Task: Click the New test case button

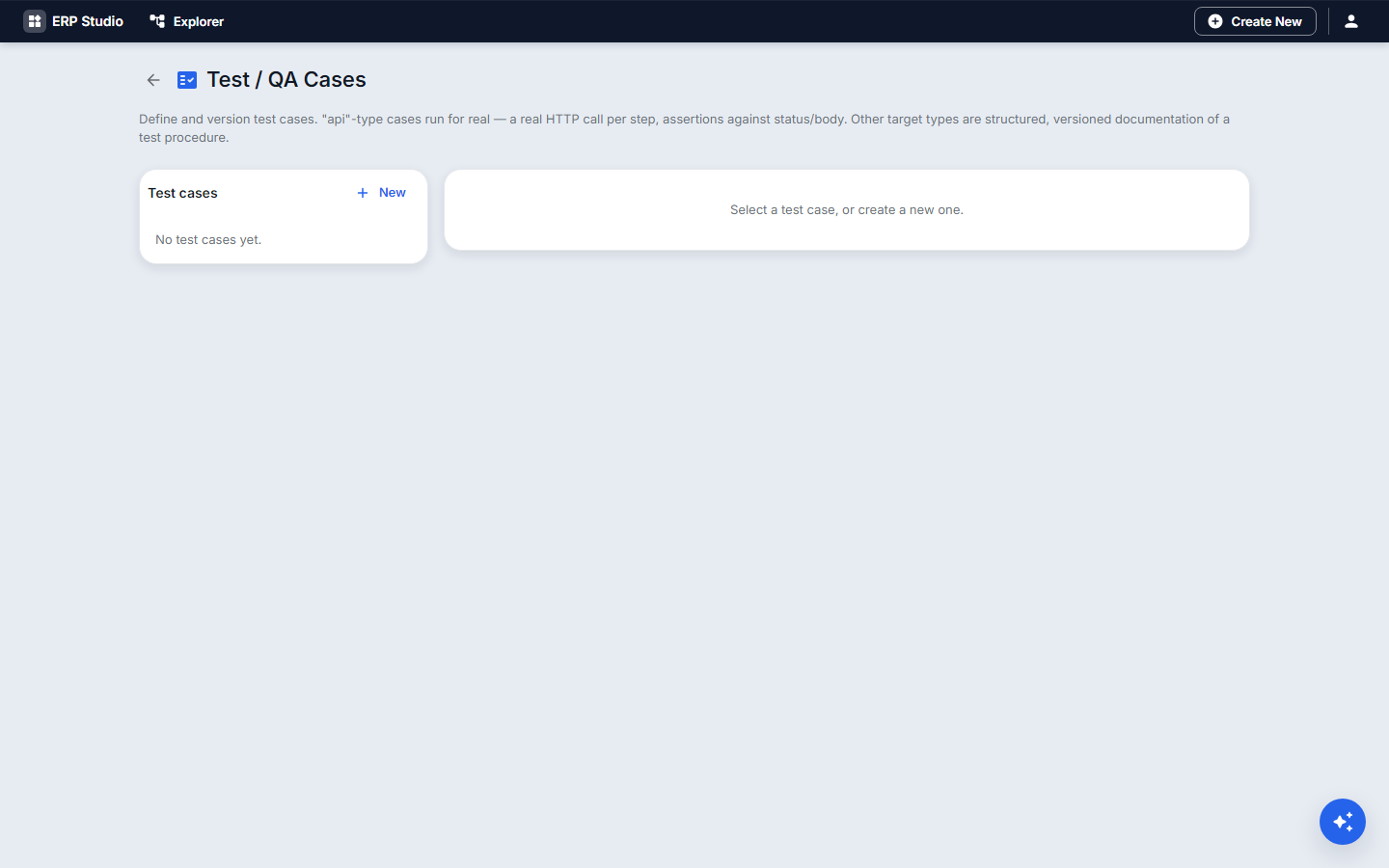Action: coord(382,193)
